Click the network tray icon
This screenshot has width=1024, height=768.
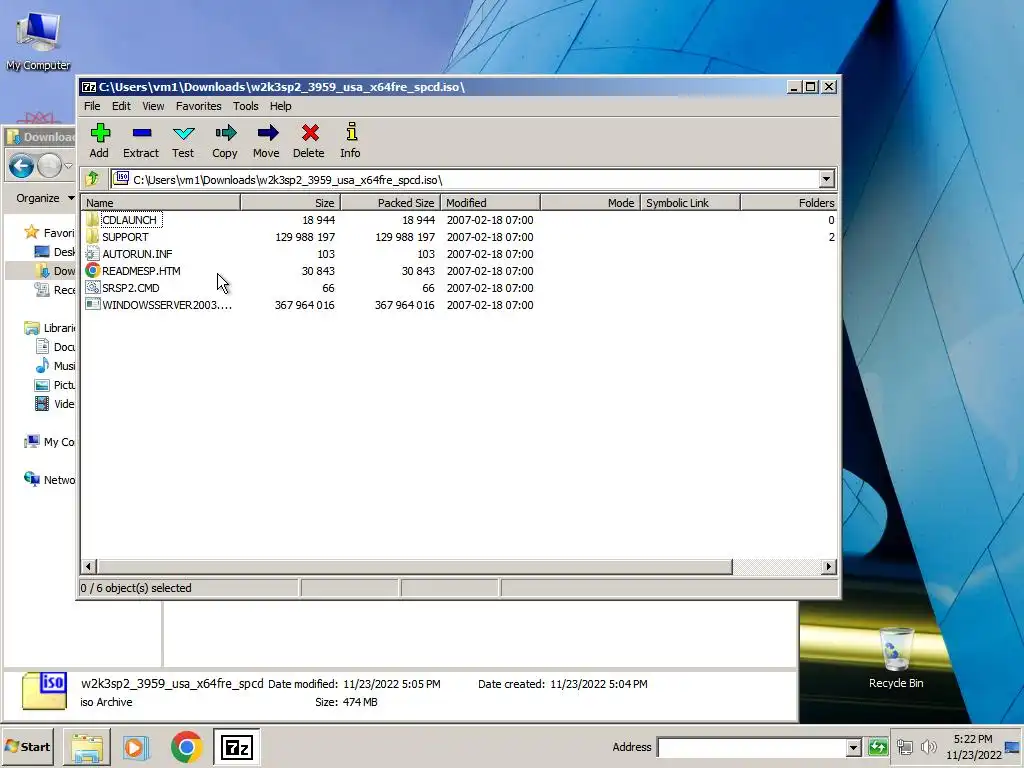point(904,746)
